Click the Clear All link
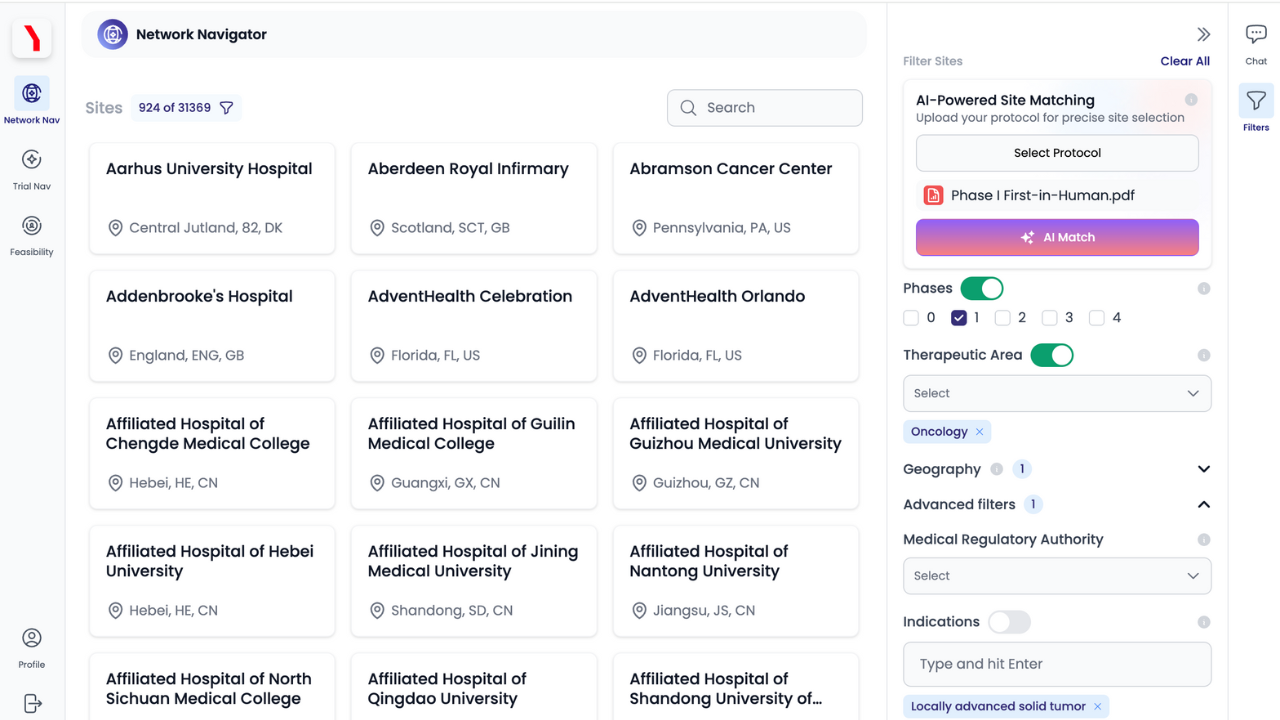Viewport: 1280px width, 720px height. [x=1185, y=61]
